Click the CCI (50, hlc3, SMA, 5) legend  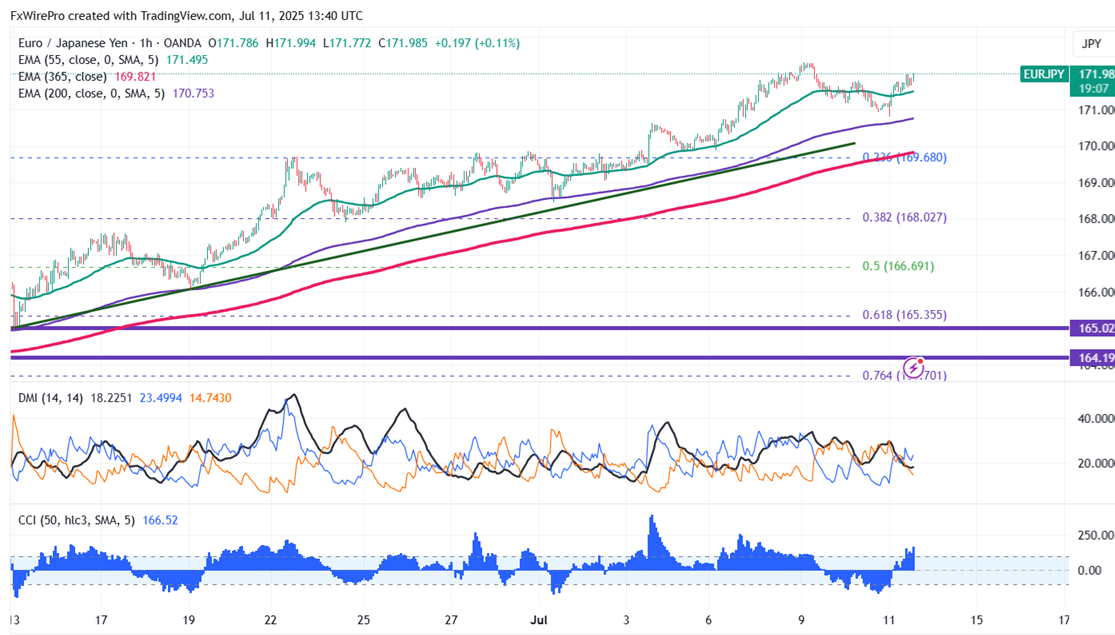tap(76, 521)
